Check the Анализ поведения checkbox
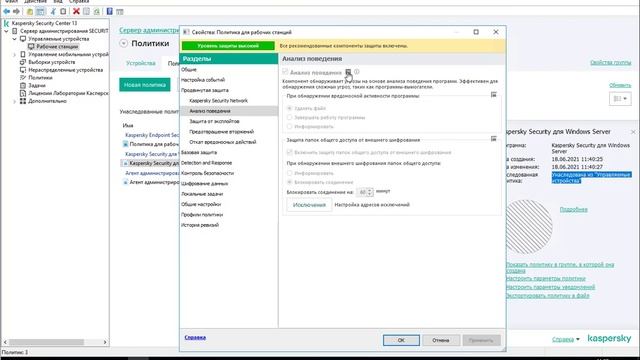The width and height of the screenshot is (640, 360). (x=285, y=72)
